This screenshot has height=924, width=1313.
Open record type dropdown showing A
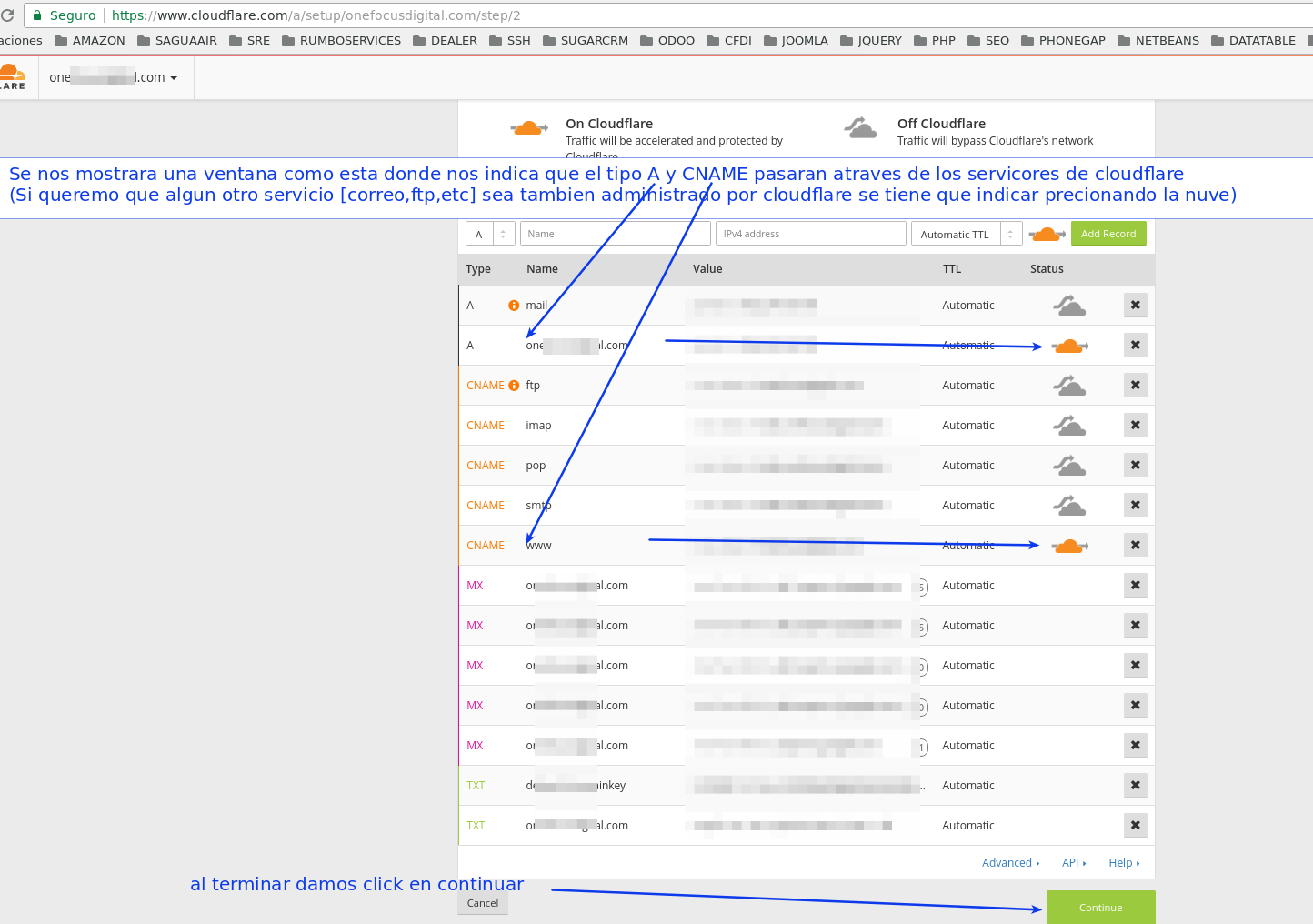[x=490, y=234]
